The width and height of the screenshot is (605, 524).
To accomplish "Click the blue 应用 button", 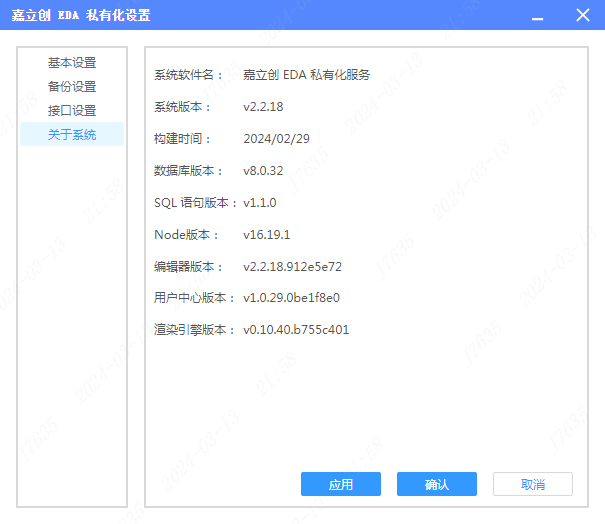I will coord(340,484).
